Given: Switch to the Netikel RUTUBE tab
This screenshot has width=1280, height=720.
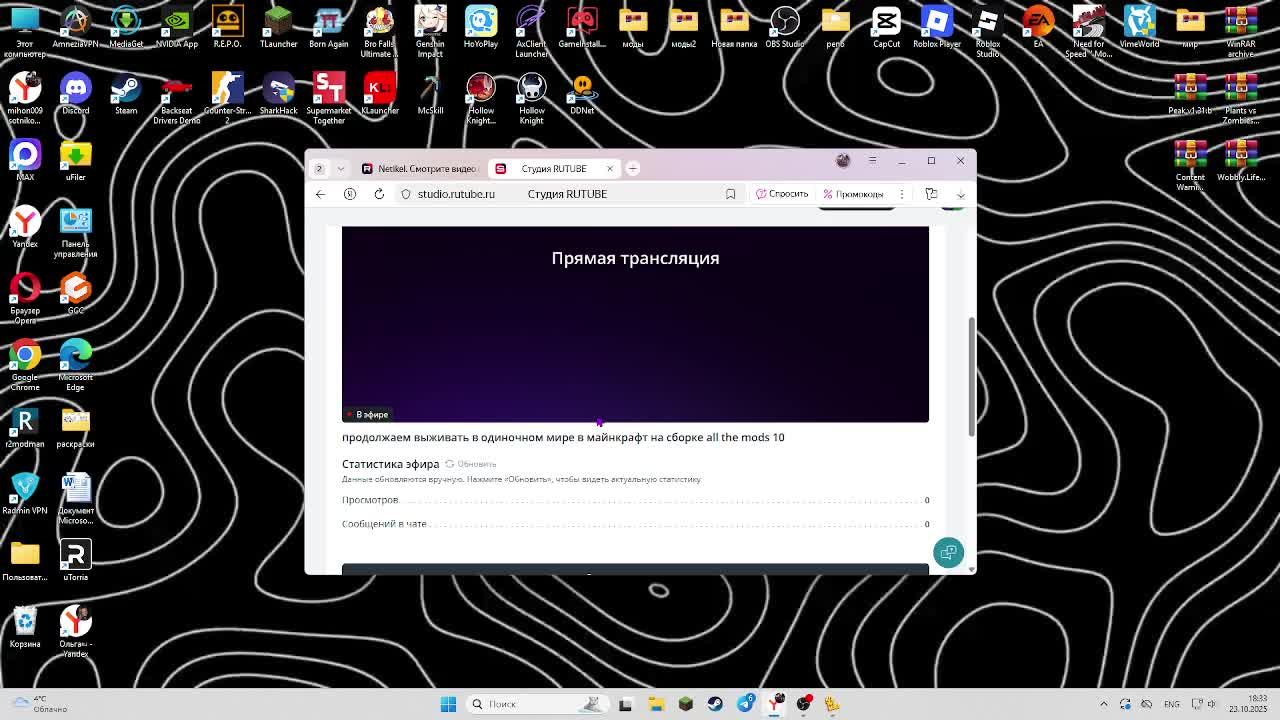Looking at the screenshot, I should 420,168.
